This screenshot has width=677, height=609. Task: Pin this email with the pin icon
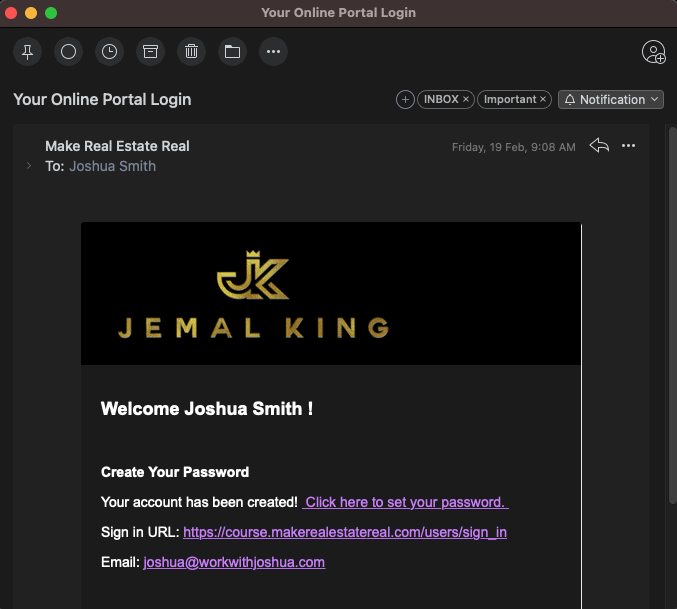coord(27,52)
